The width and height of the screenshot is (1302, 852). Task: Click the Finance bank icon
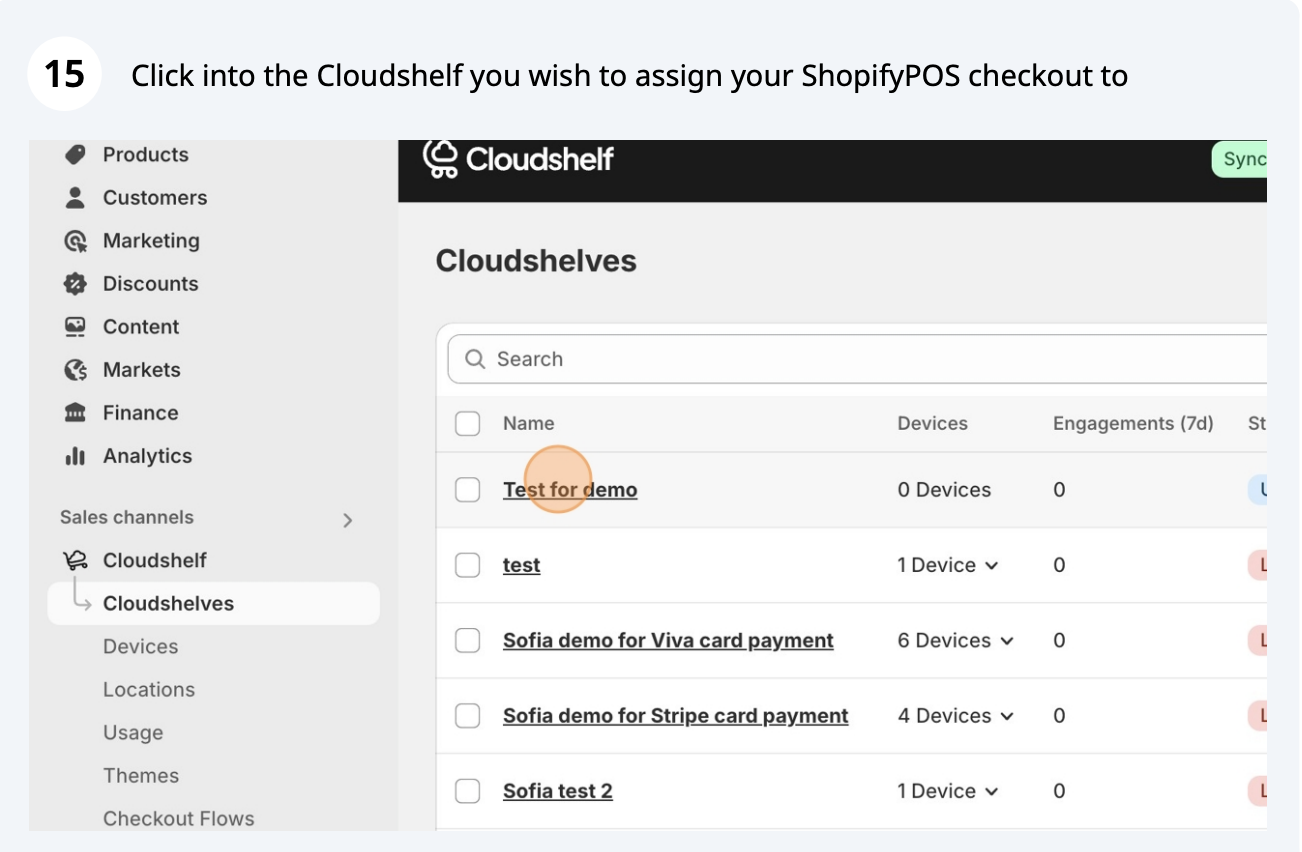click(75, 413)
